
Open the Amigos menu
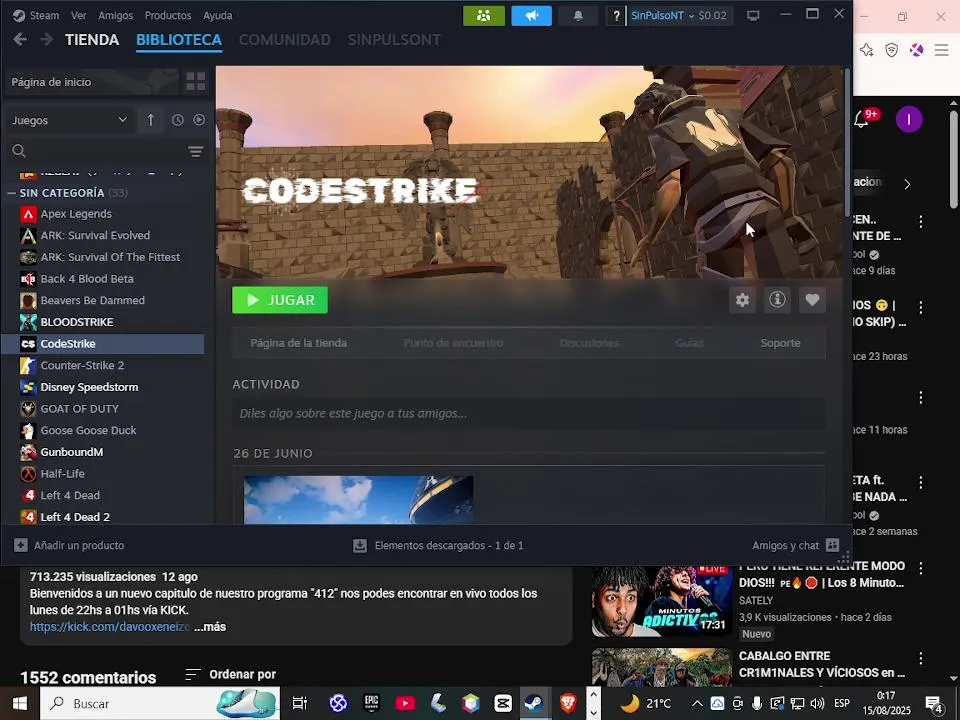pyautogui.click(x=115, y=16)
